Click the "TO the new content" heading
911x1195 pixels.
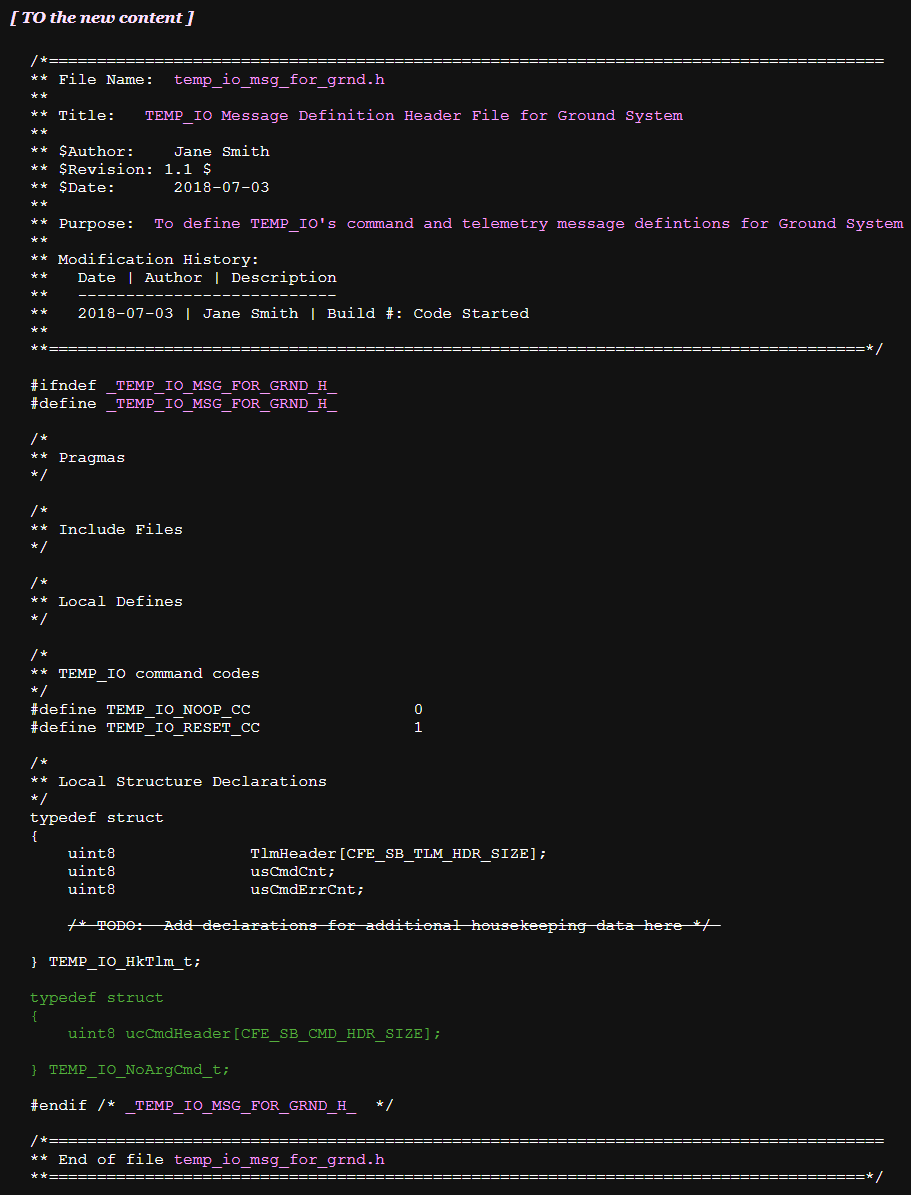point(102,18)
